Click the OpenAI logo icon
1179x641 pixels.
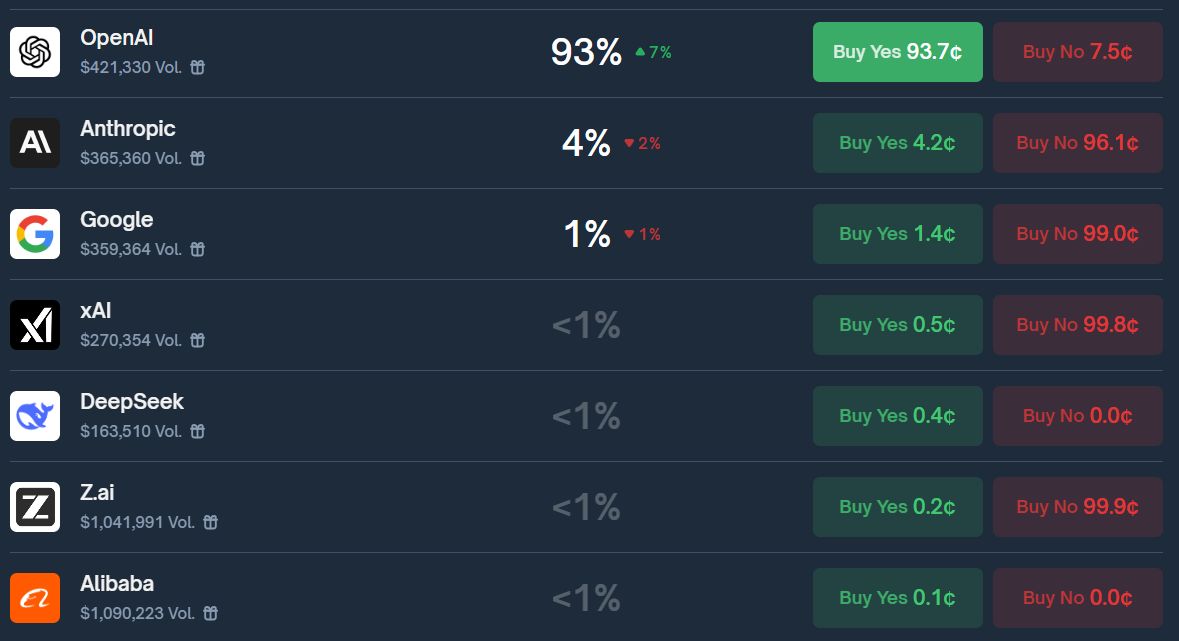35,52
